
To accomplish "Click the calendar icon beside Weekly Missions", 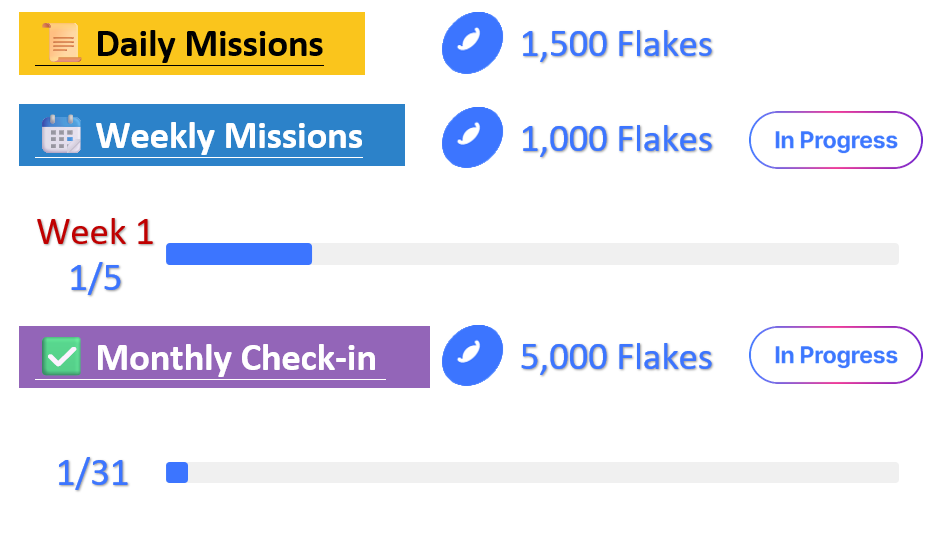I will point(61,134).
